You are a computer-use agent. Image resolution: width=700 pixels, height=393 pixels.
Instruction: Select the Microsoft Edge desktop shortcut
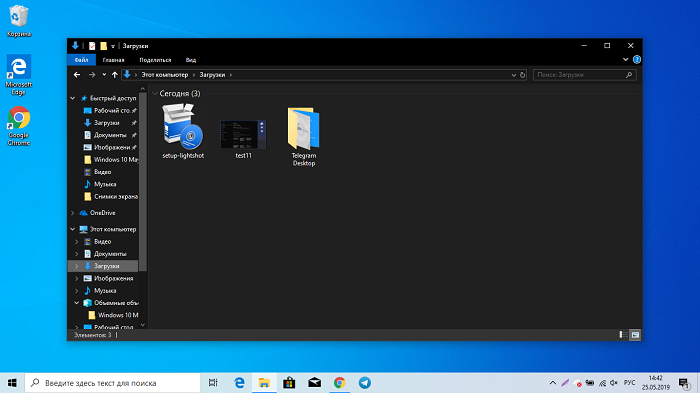click(x=18, y=75)
